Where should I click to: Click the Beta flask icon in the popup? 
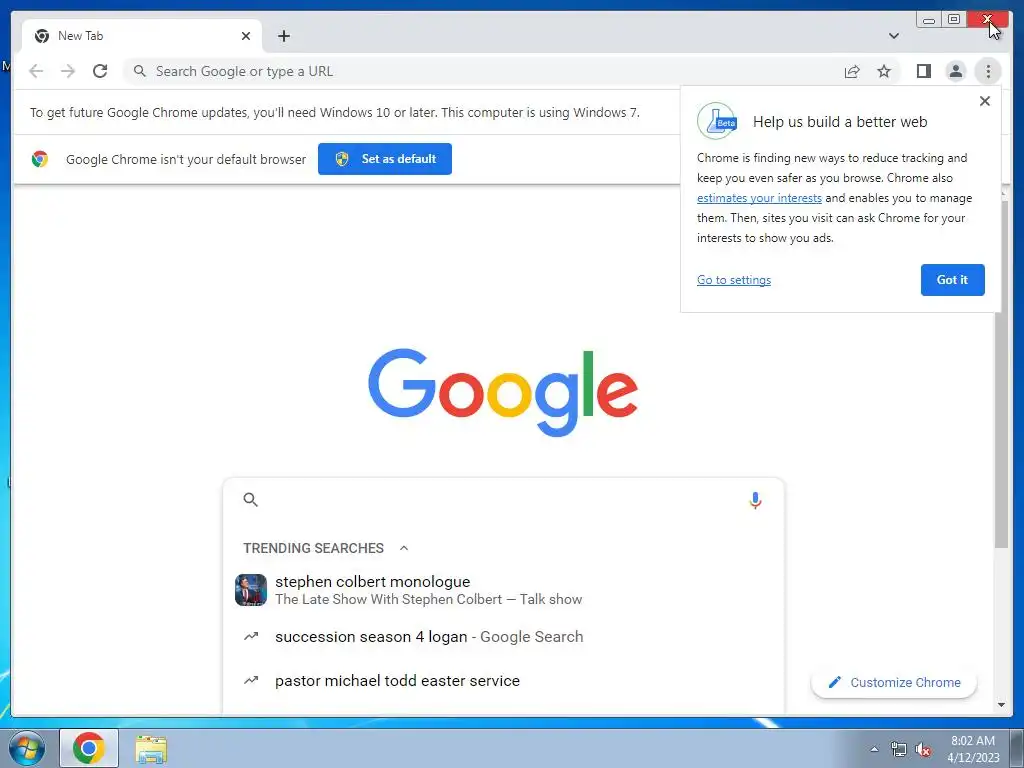tap(716, 121)
